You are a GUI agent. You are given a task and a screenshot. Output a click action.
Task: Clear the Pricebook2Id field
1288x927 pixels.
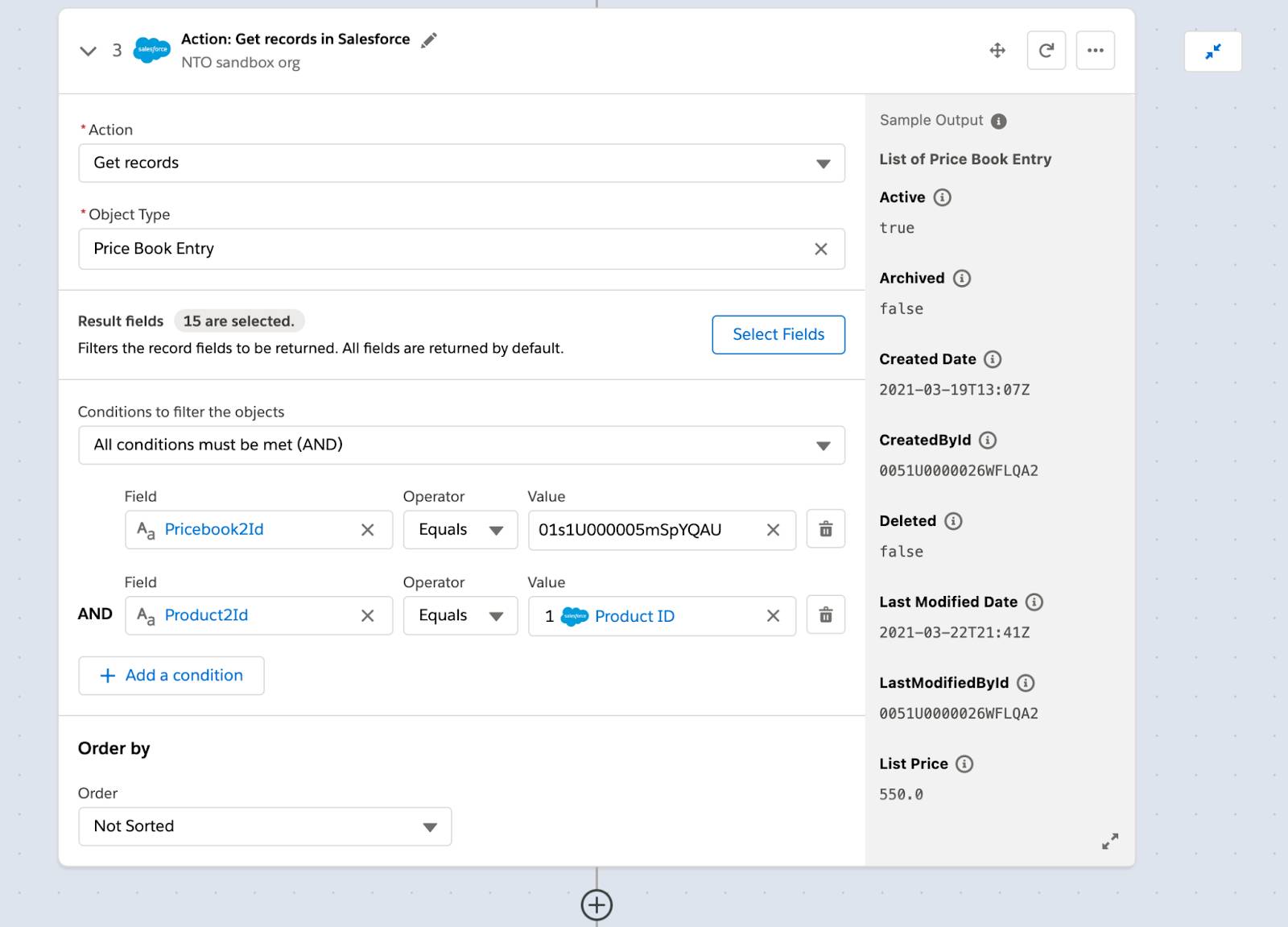click(368, 530)
